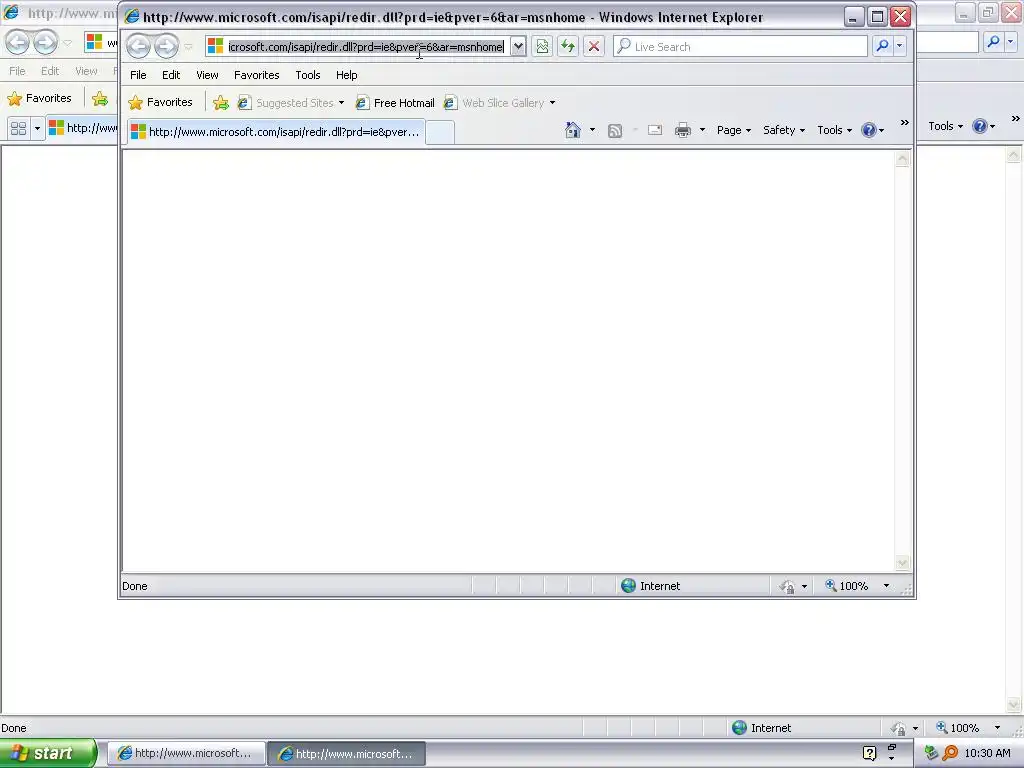Click the Home icon in command bar
The image size is (1024, 768).
573,131
